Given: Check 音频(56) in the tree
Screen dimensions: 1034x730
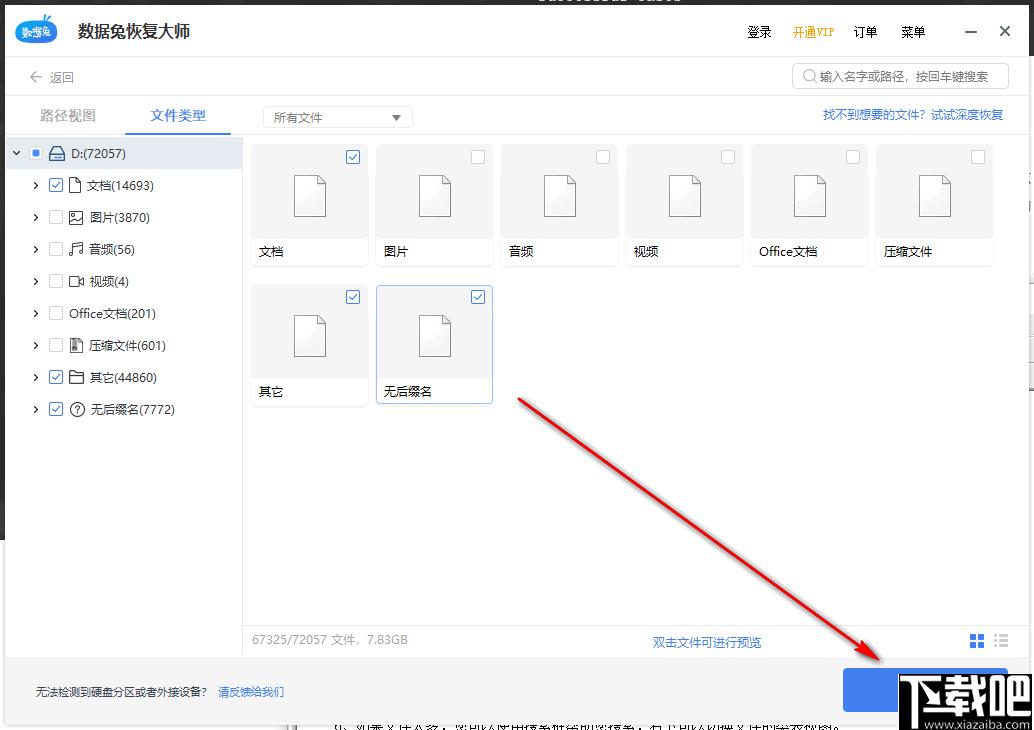Looking at the screenshot, I should [56, 249].
